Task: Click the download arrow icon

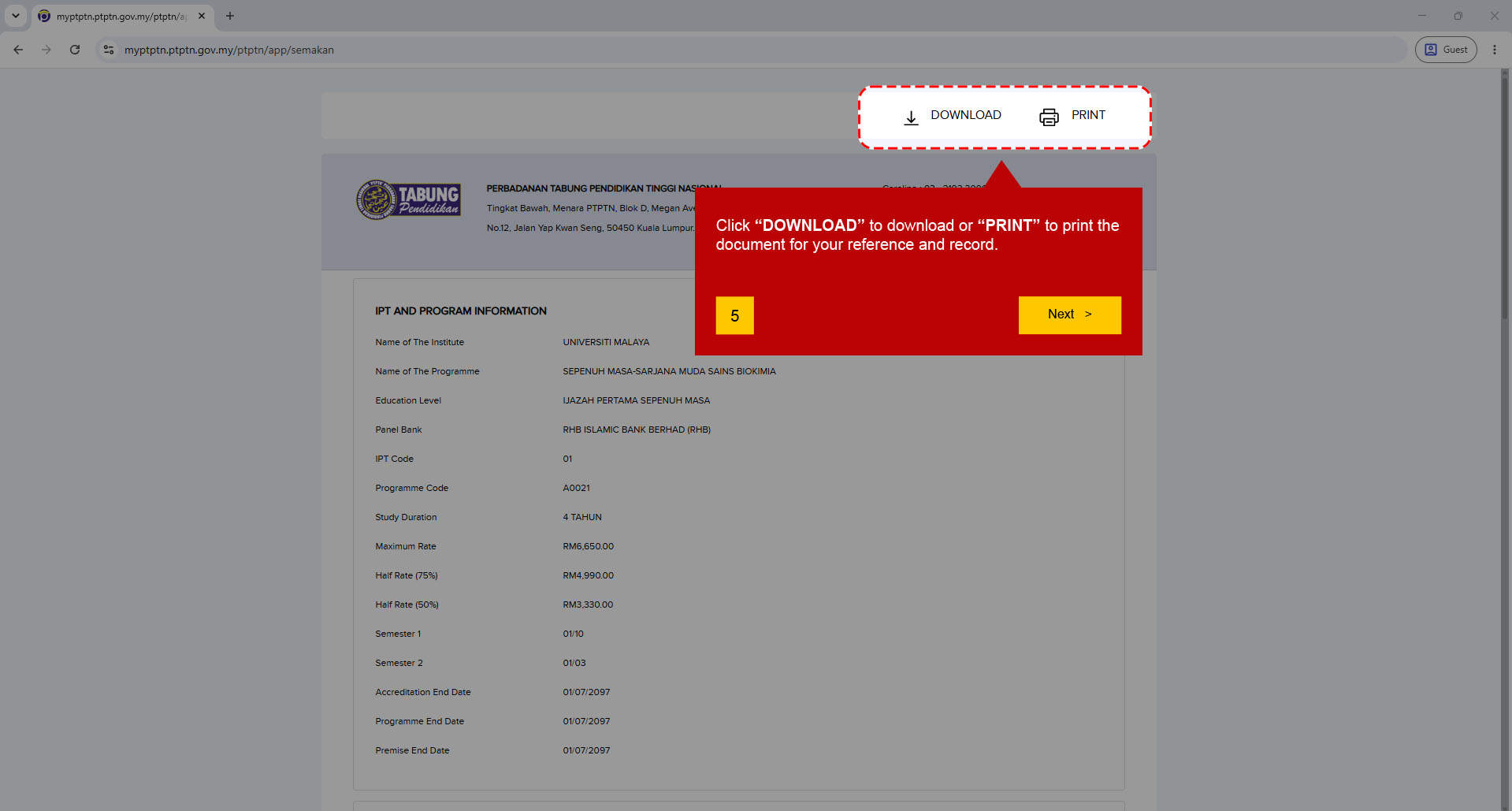Action: click(x=911, y=117)
